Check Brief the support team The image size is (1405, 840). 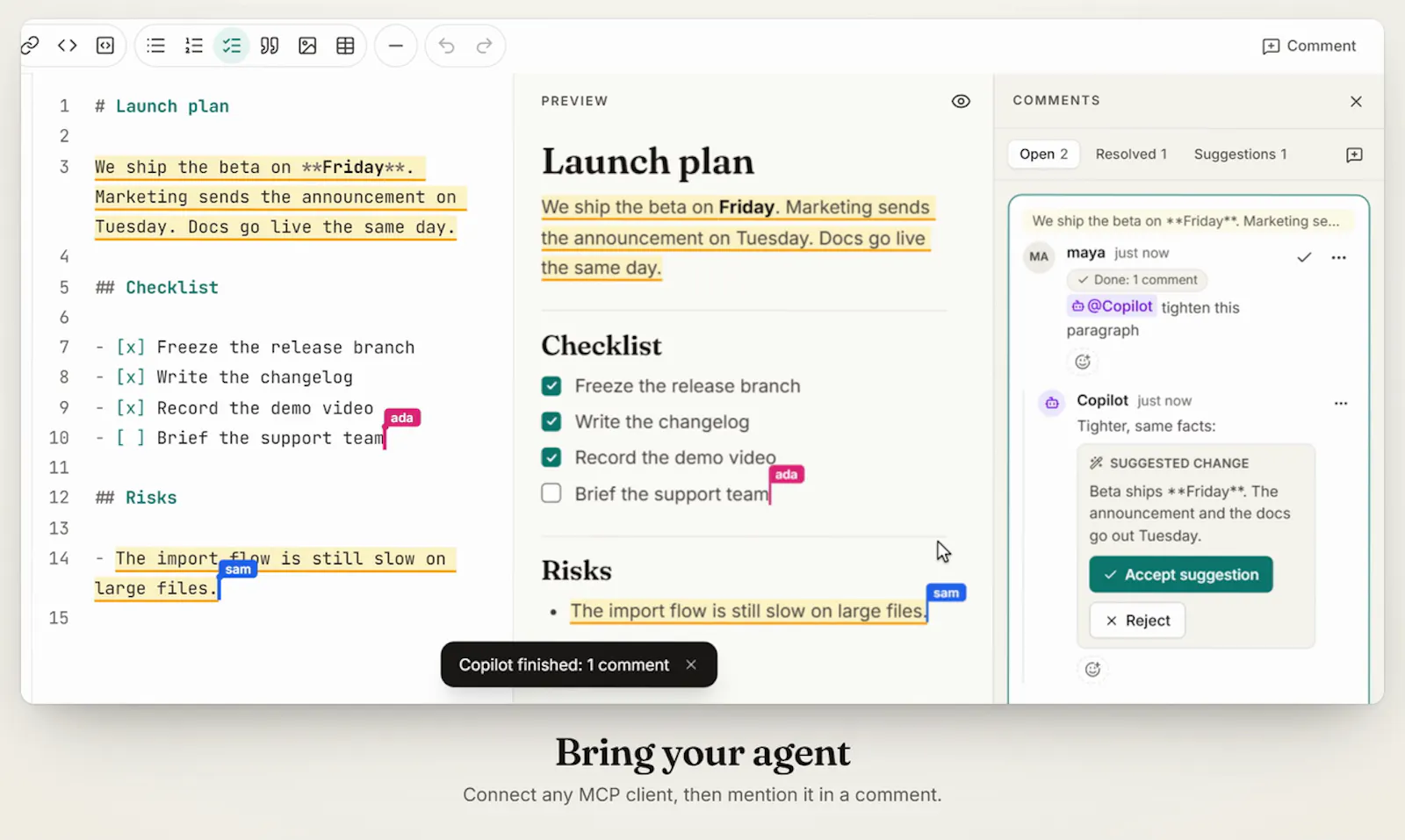[x=551, y=493]
